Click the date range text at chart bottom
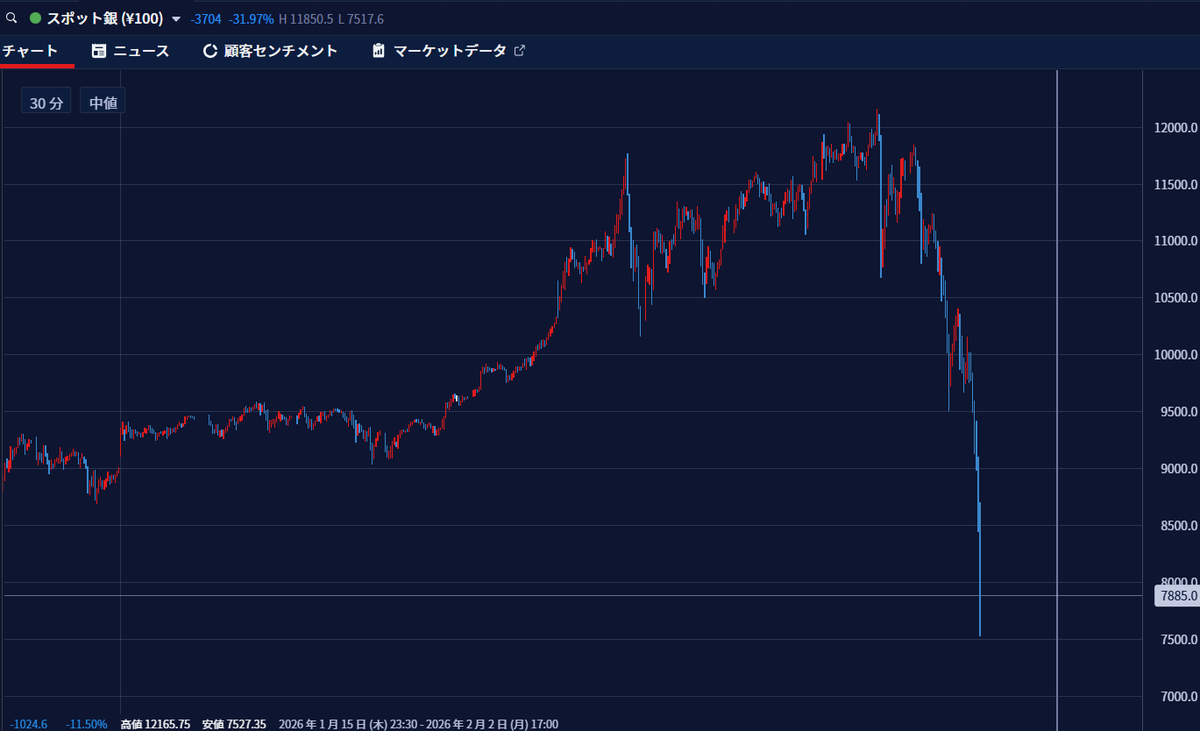This screenshot has width=1200, height=731. [x=418, y=724]
